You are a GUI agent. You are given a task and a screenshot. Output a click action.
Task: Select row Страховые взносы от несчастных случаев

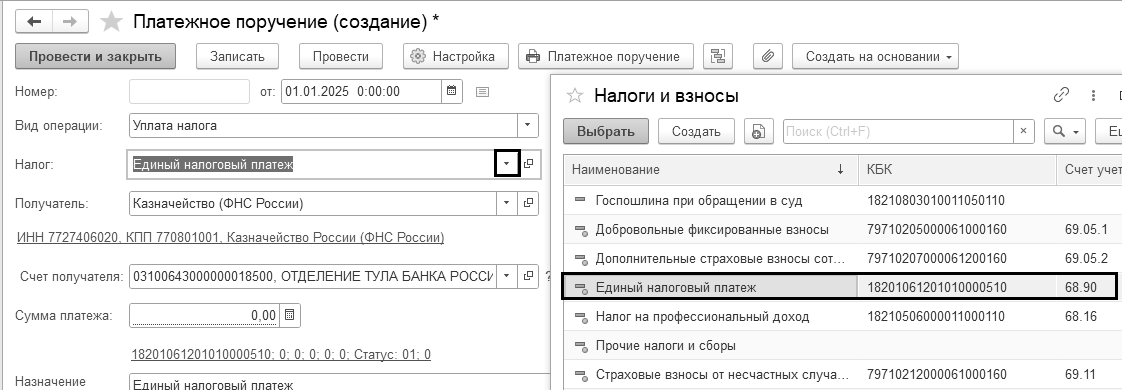click(842, 374)
